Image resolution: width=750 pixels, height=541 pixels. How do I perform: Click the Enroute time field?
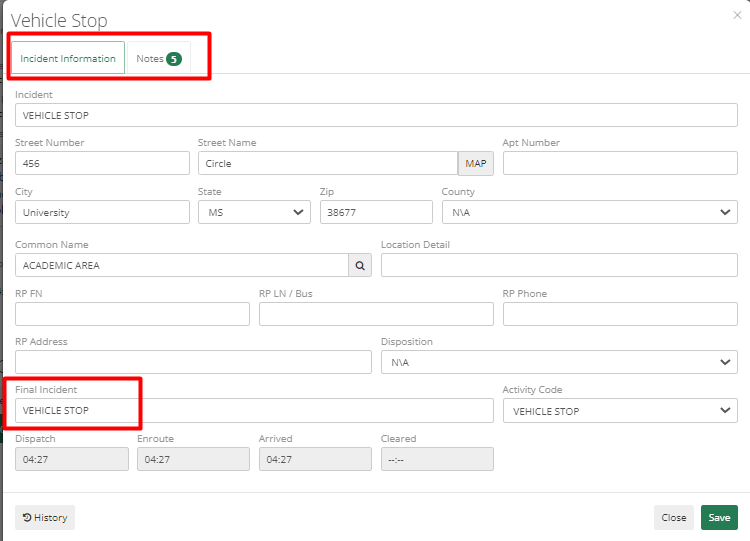(x=193, y=459)
